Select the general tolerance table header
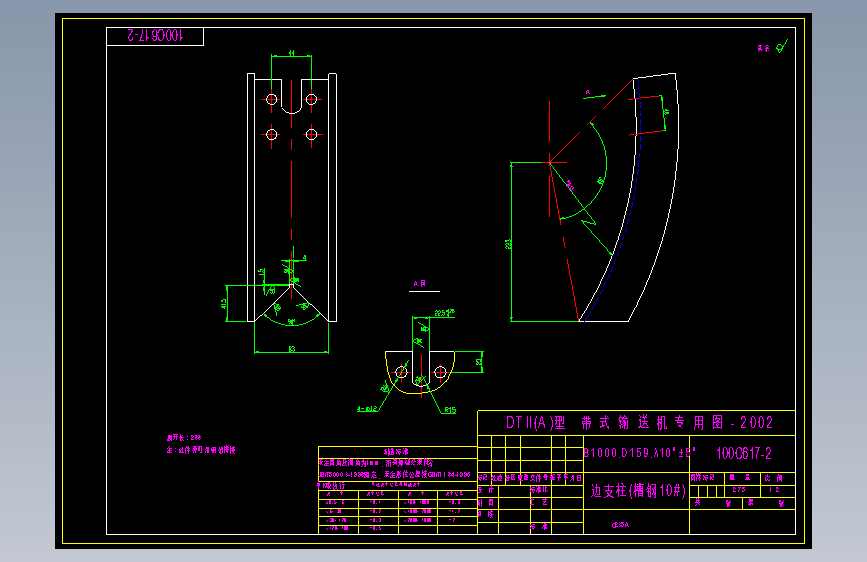 [396, 452]
